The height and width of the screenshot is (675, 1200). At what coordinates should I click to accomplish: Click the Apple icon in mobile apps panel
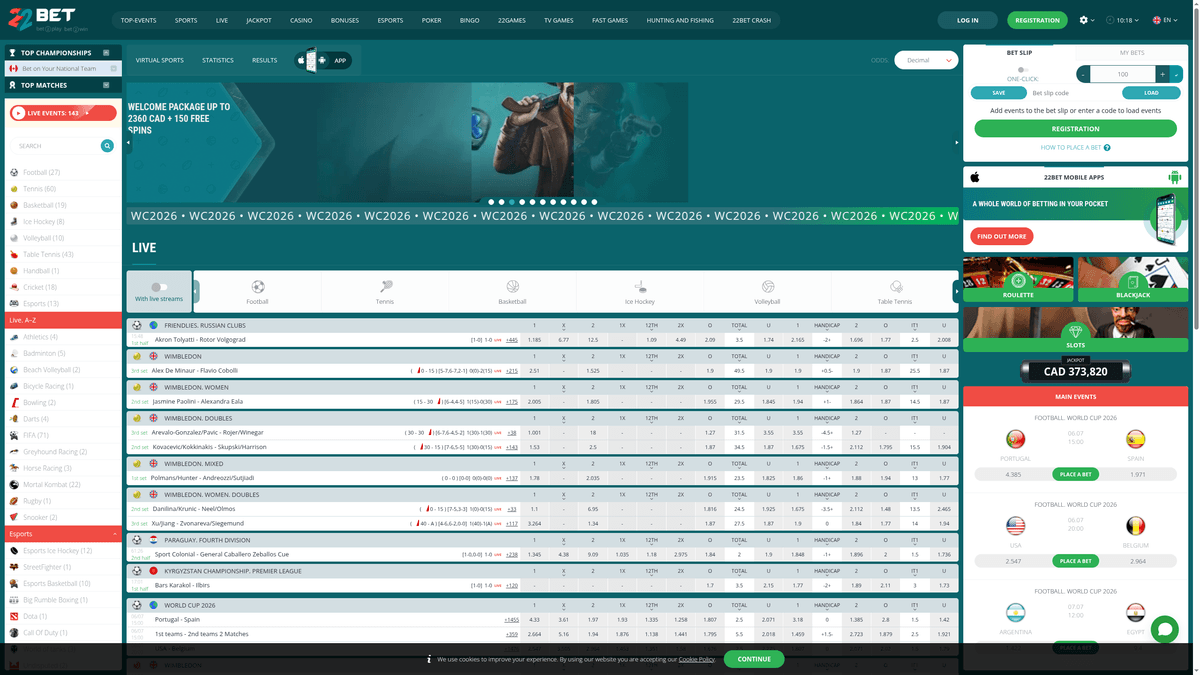975,177
